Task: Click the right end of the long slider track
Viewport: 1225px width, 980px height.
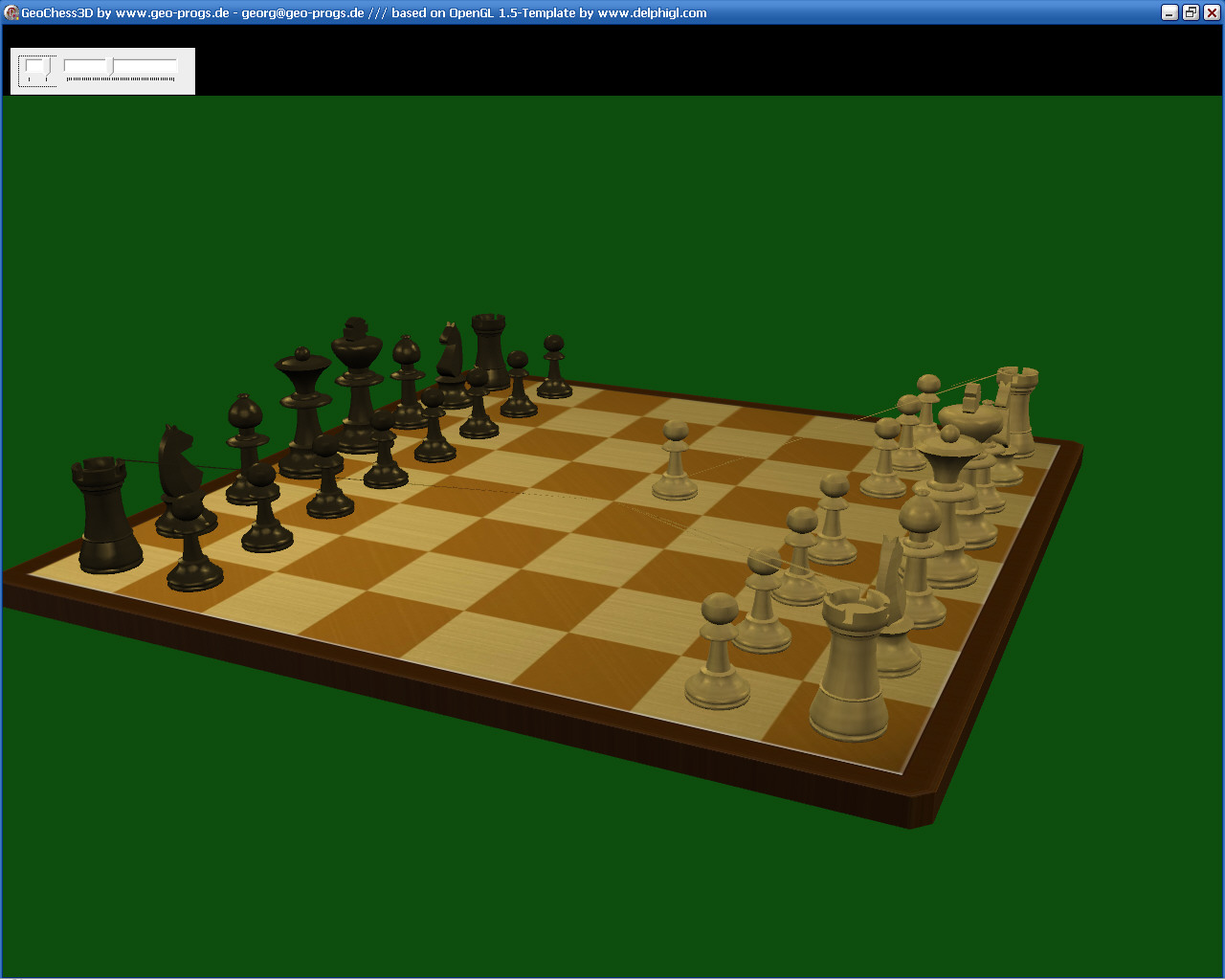Action: pyautogui.click(x=174, y=66)
